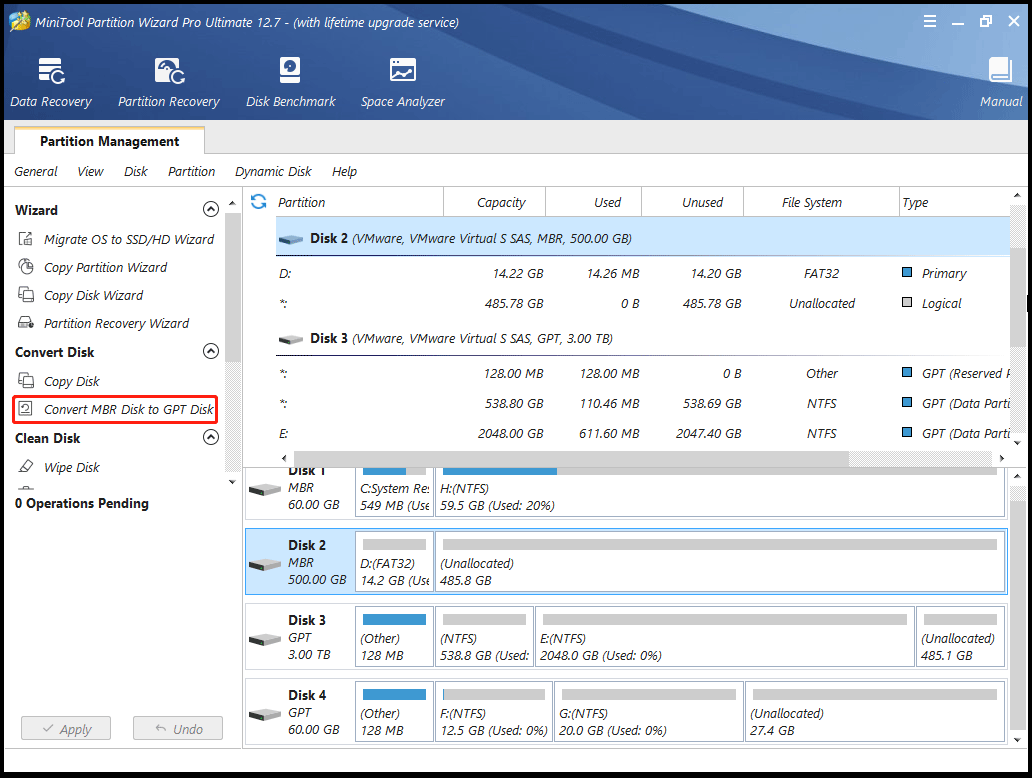The width and height of the screenshot is (1032, 778).
Task: Click the MiniTool app logo in the title bar
Action: pos(20,22)
